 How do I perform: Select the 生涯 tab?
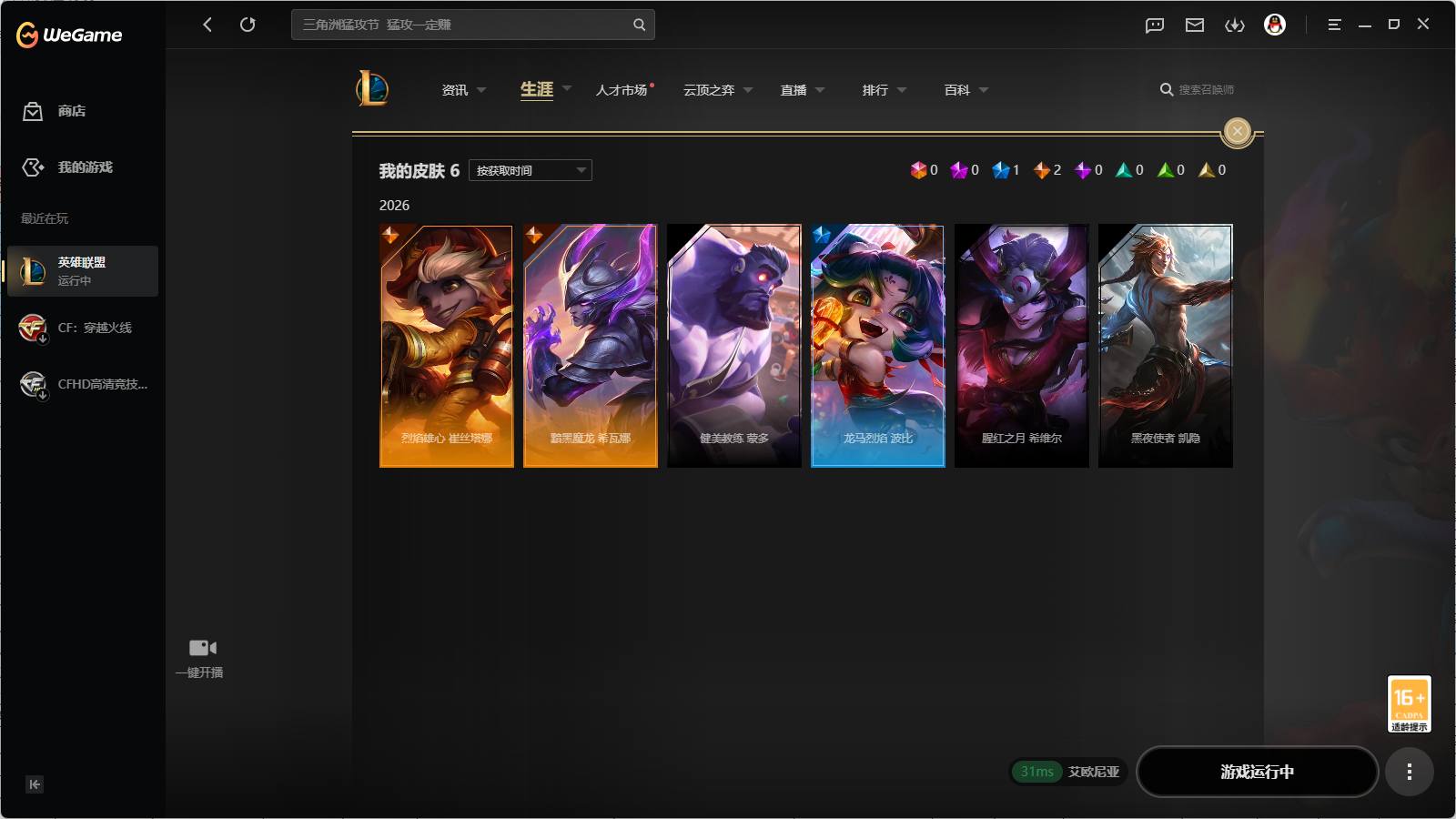click(x=537, y=89)
